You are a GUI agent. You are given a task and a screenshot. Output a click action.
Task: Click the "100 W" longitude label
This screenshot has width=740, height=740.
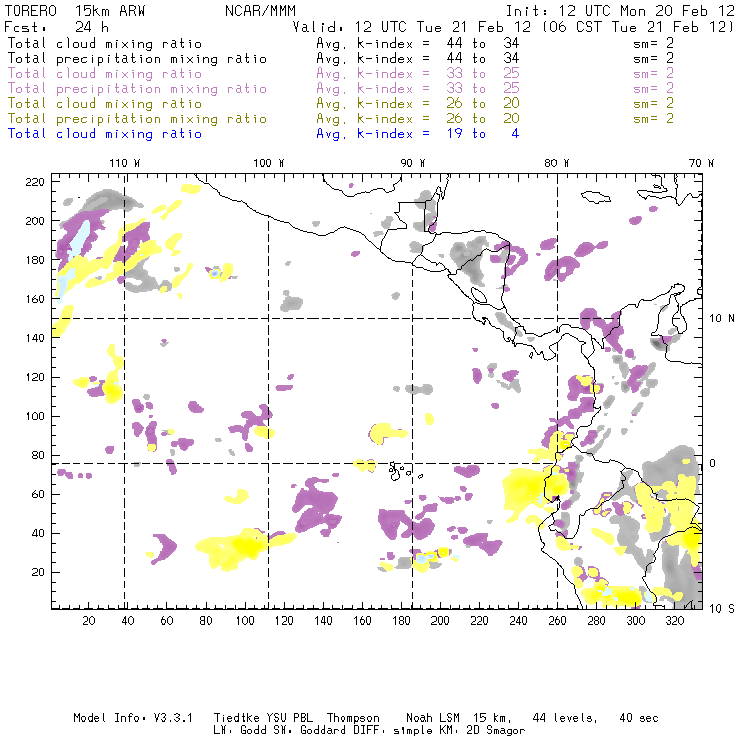(269, 163)
